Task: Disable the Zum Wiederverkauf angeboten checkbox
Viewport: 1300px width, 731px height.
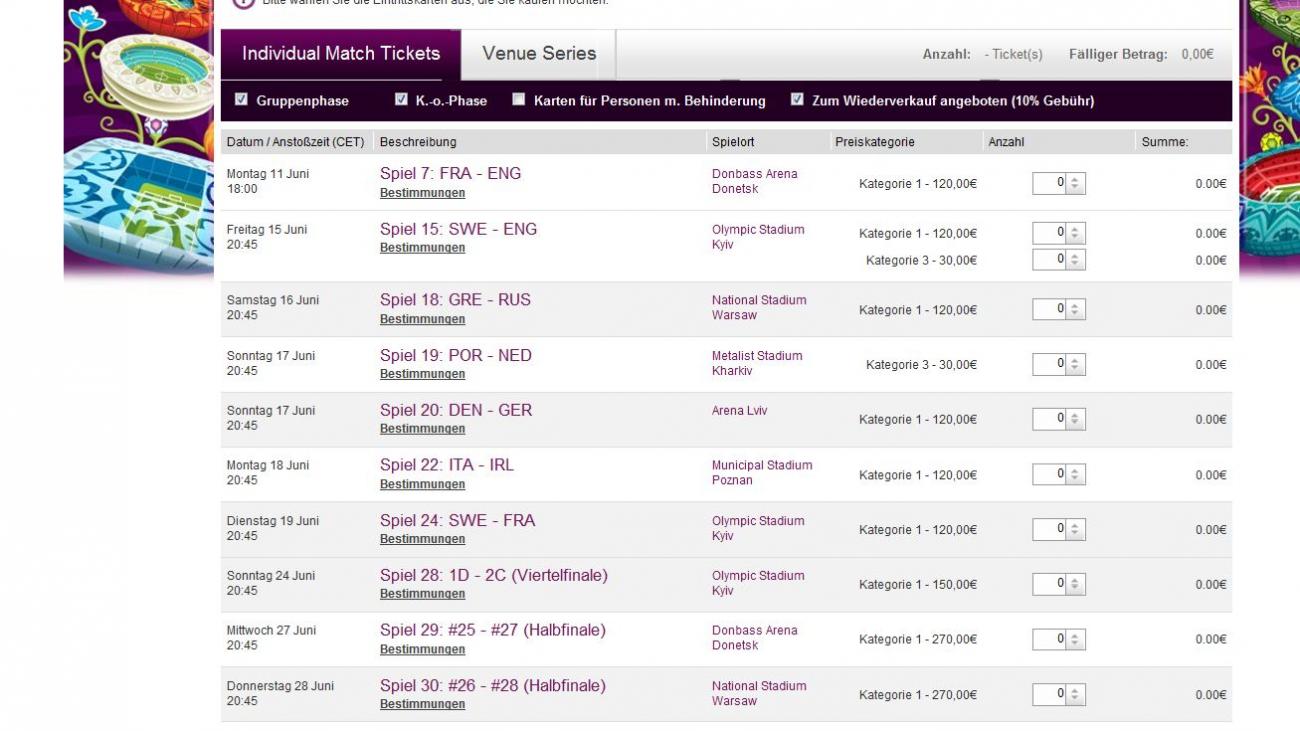Action: 797,100
